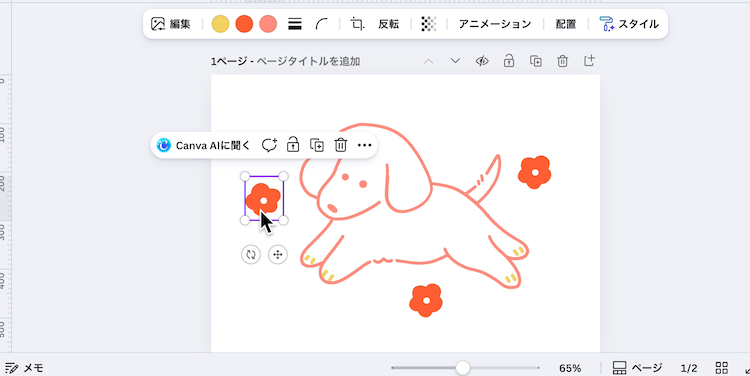Open the 配置 position panel

[x=566, y=24]
